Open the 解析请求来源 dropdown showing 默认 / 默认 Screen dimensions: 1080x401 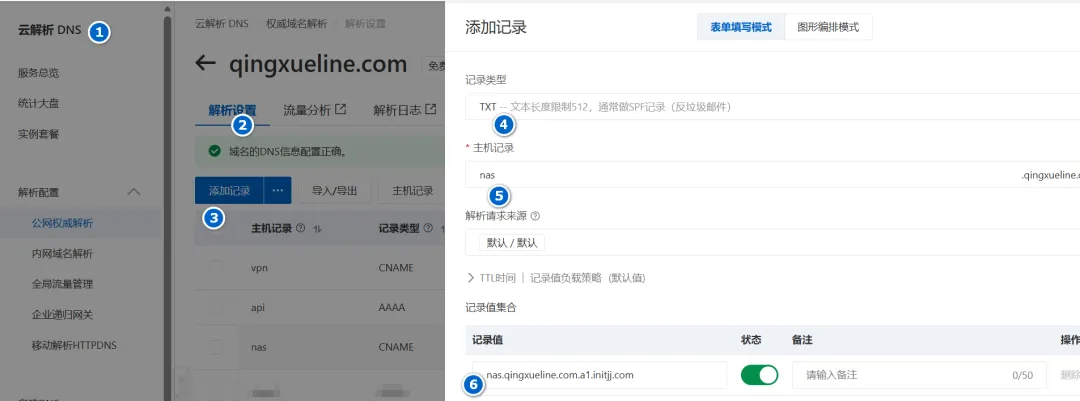pos(772,243)
